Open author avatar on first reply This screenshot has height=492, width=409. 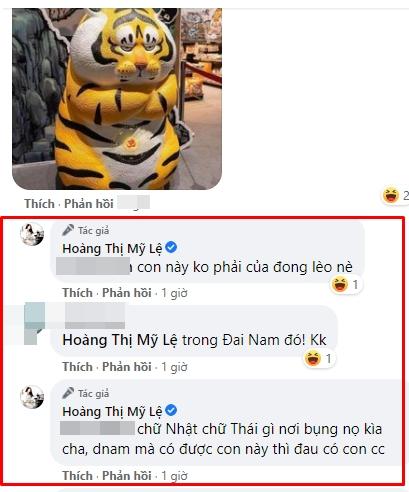pos(32,234)
